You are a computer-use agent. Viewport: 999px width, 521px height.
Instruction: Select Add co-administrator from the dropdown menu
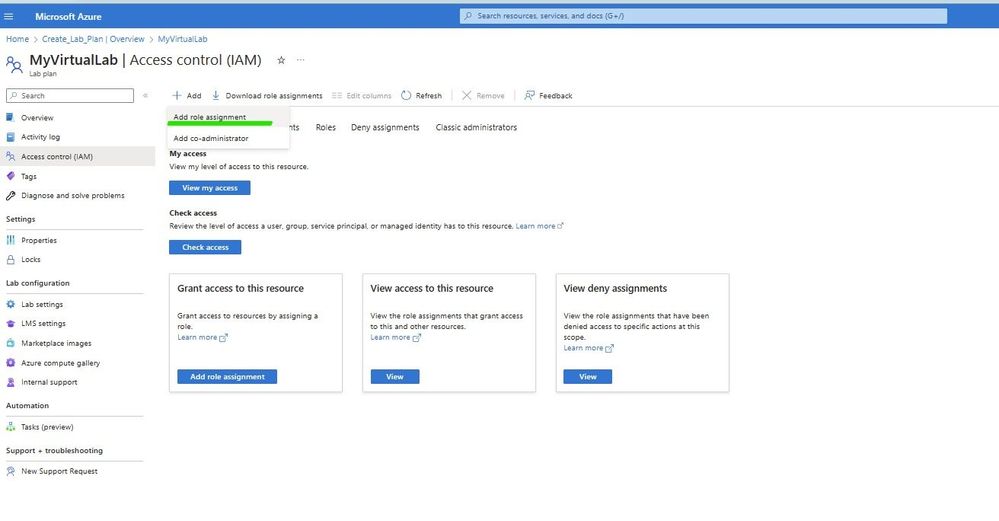[228, 138]
